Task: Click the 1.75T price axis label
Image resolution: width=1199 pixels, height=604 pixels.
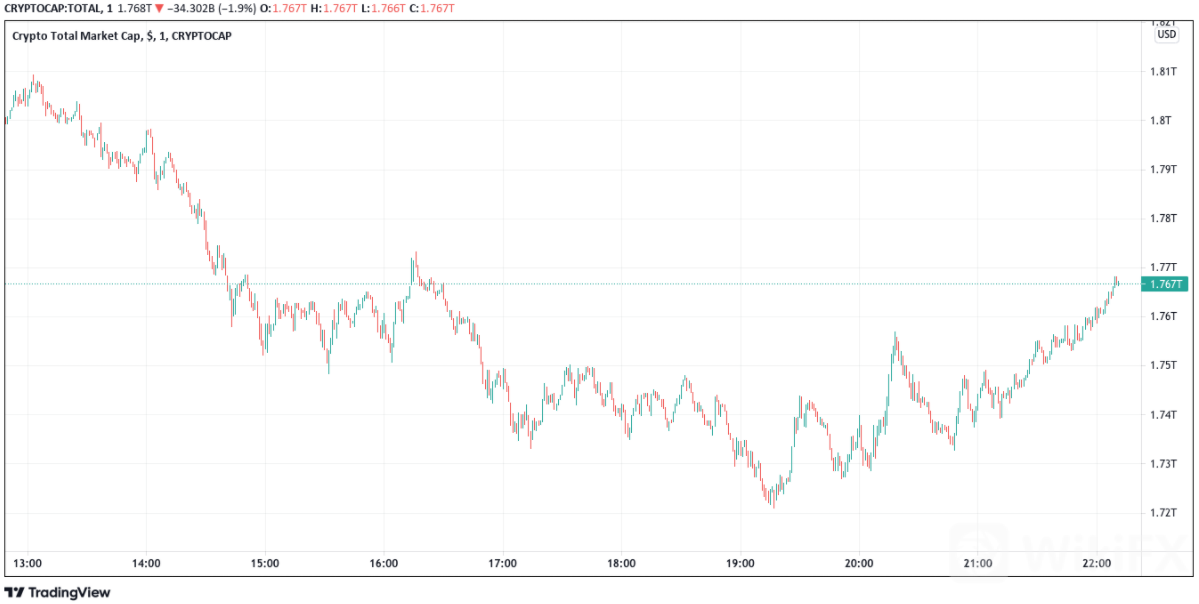Action: 1162,366
